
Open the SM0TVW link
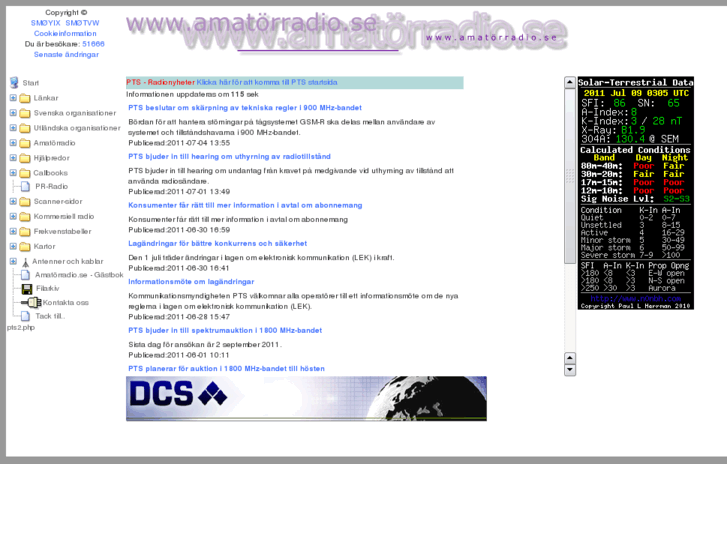pyautogui.click(x=82, y=23)
